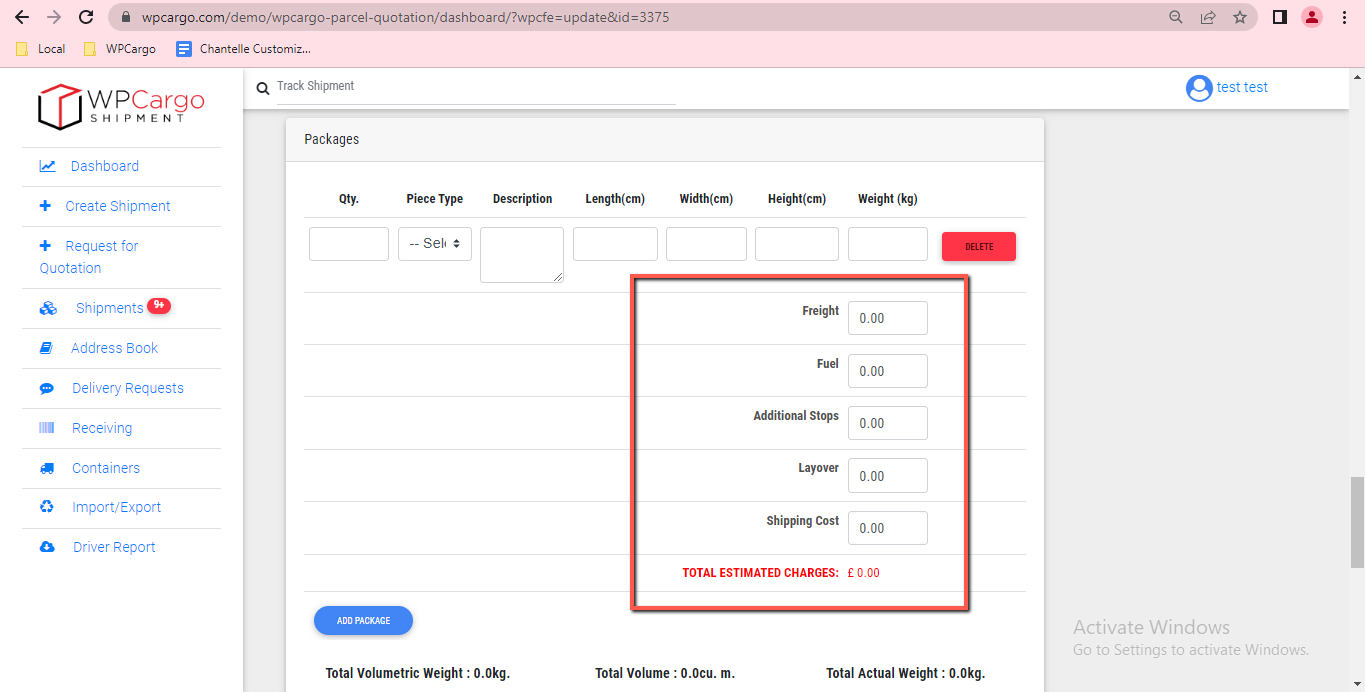
Task: Open the WPCargo bookmarks folder
Action: click(x=120, y=48)
